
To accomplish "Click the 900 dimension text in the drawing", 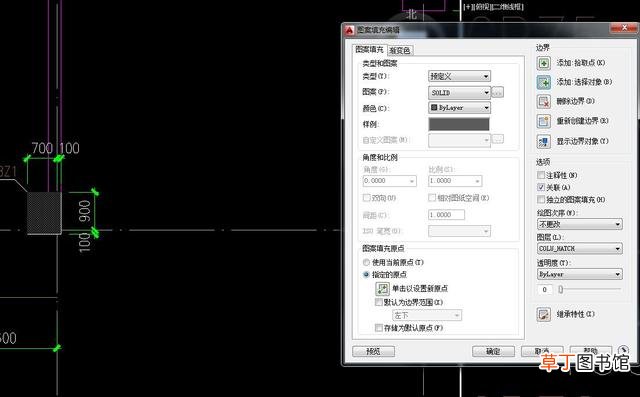I will click(84, 211).
